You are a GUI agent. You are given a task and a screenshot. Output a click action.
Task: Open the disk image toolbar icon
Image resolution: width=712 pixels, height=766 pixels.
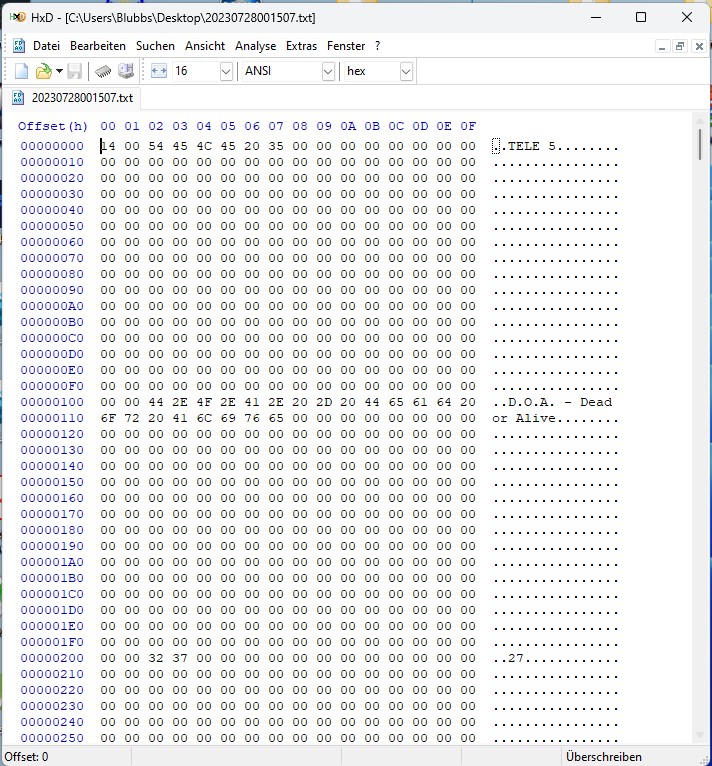click(126, 71)
